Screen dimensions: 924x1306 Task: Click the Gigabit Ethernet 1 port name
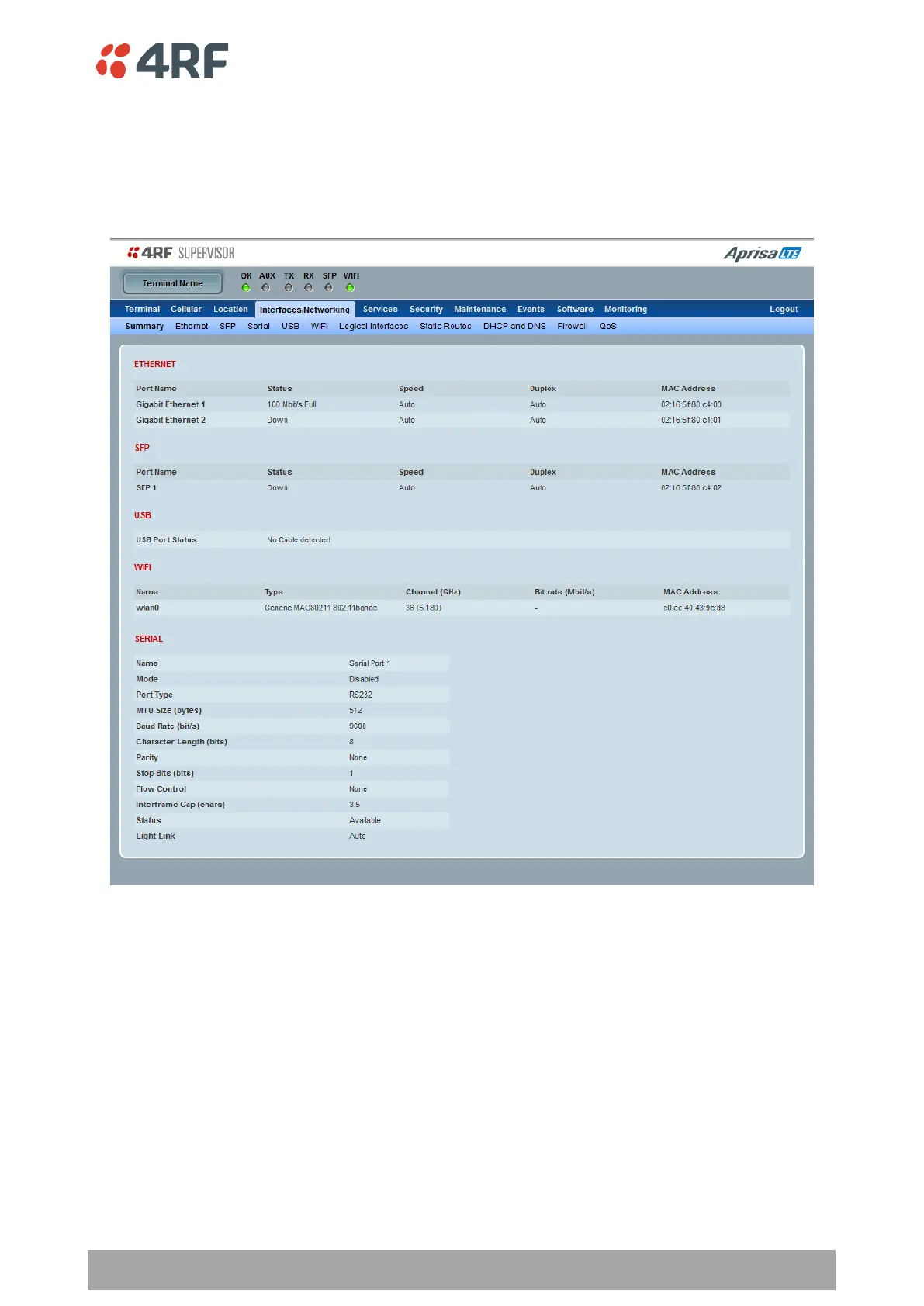tap(171, 404)
